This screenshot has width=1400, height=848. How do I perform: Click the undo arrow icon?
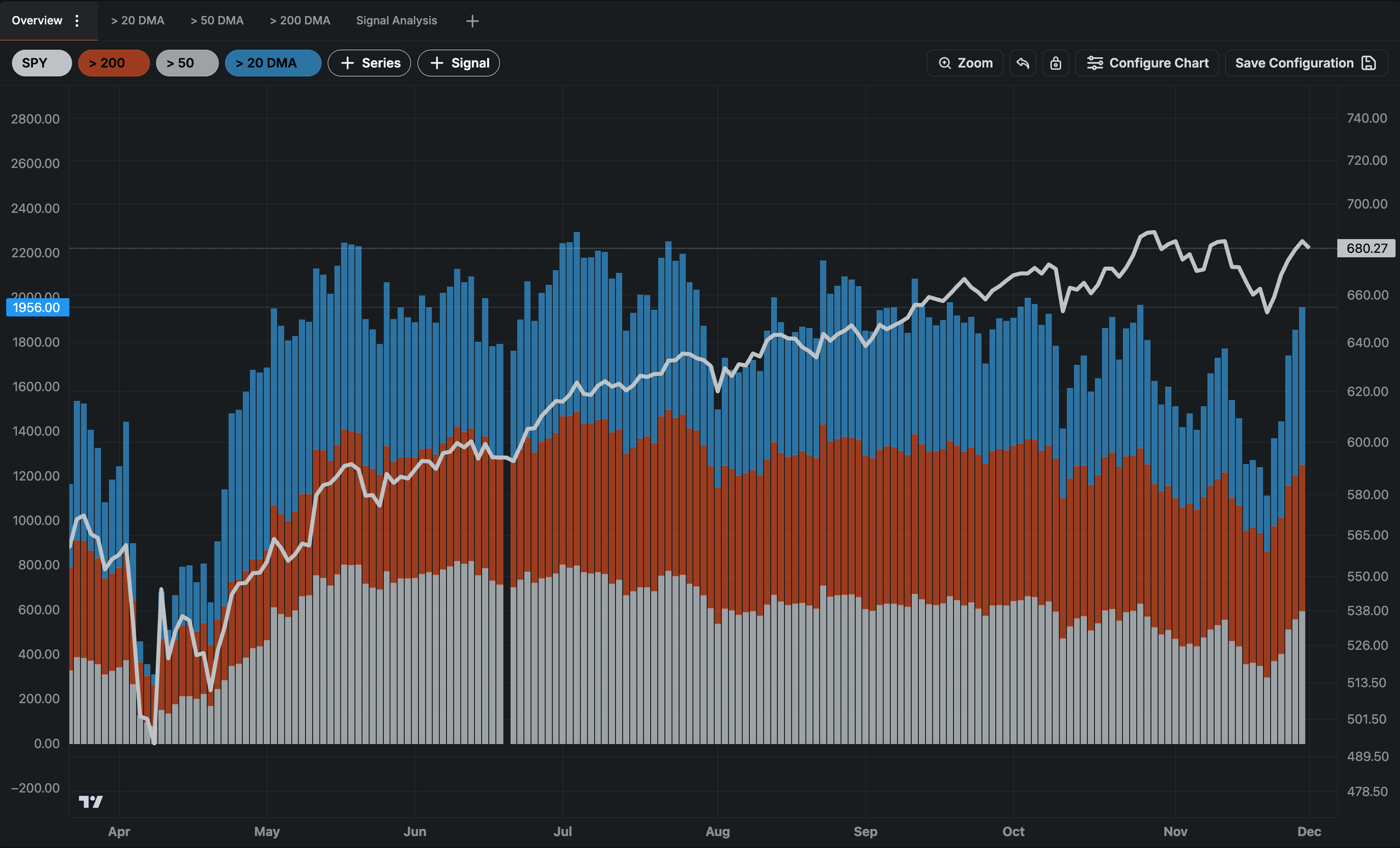point(1022,63)
